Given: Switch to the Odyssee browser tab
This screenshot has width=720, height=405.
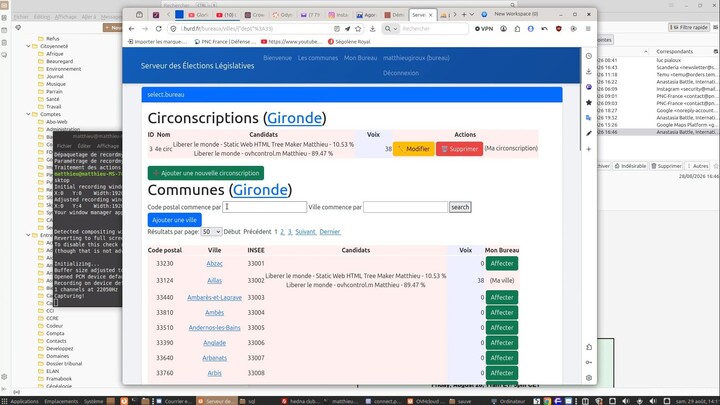Looking at the screenshot, I should point(282,15).
